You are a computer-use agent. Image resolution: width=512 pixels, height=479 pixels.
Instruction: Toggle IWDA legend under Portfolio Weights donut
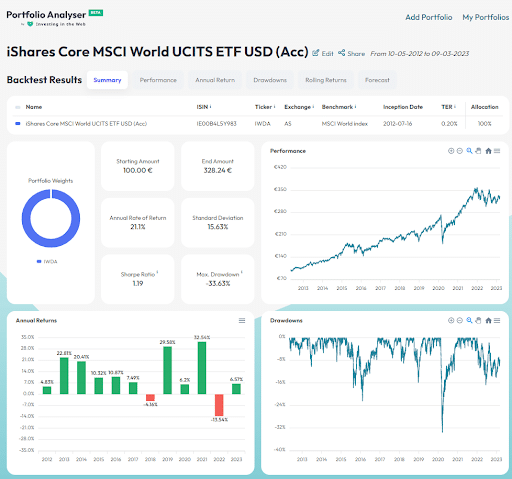pyautogui.click(x=47, y=262)
